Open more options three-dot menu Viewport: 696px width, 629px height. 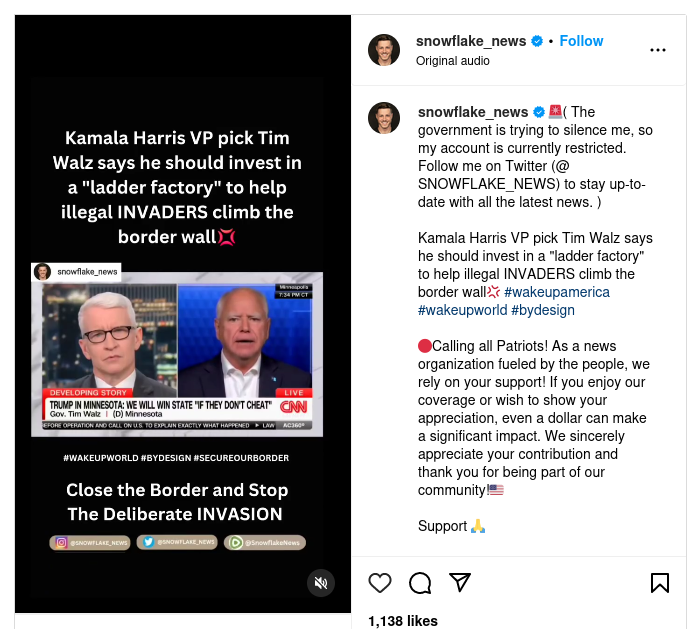[x=657, y=50]
